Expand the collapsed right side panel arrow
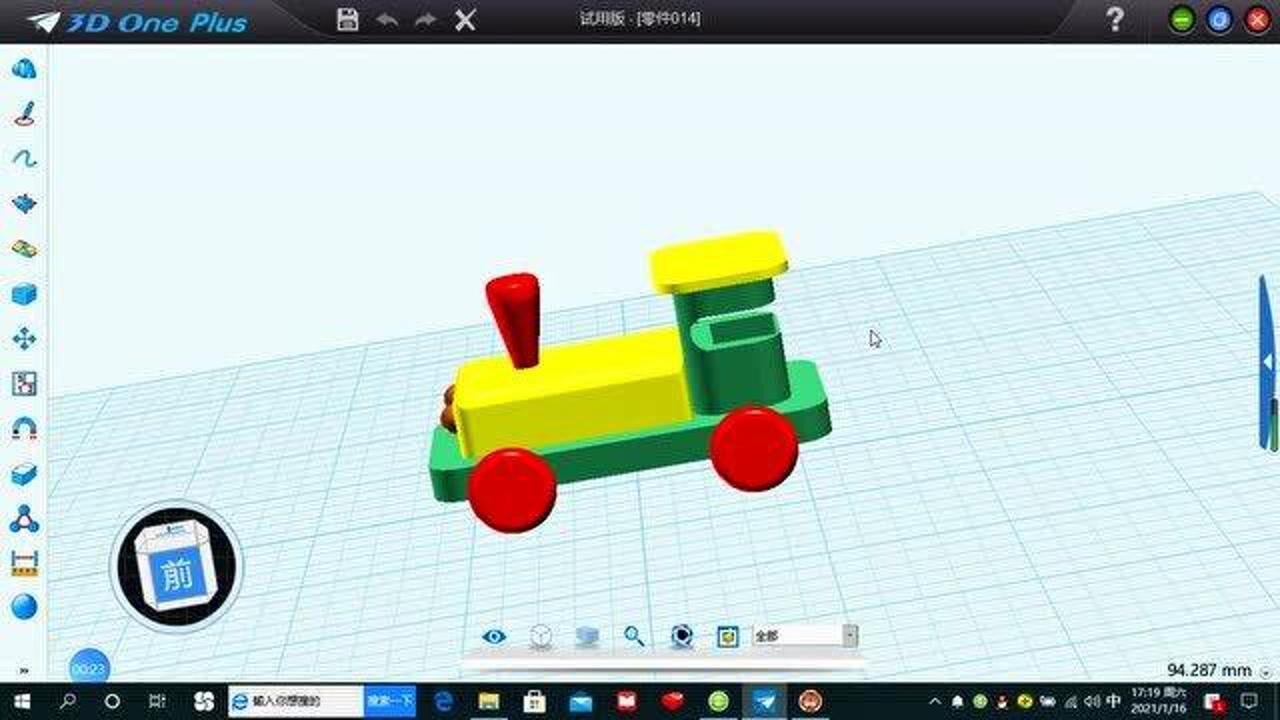Viewport: 1280px width, 720px height. point(1268,361)
